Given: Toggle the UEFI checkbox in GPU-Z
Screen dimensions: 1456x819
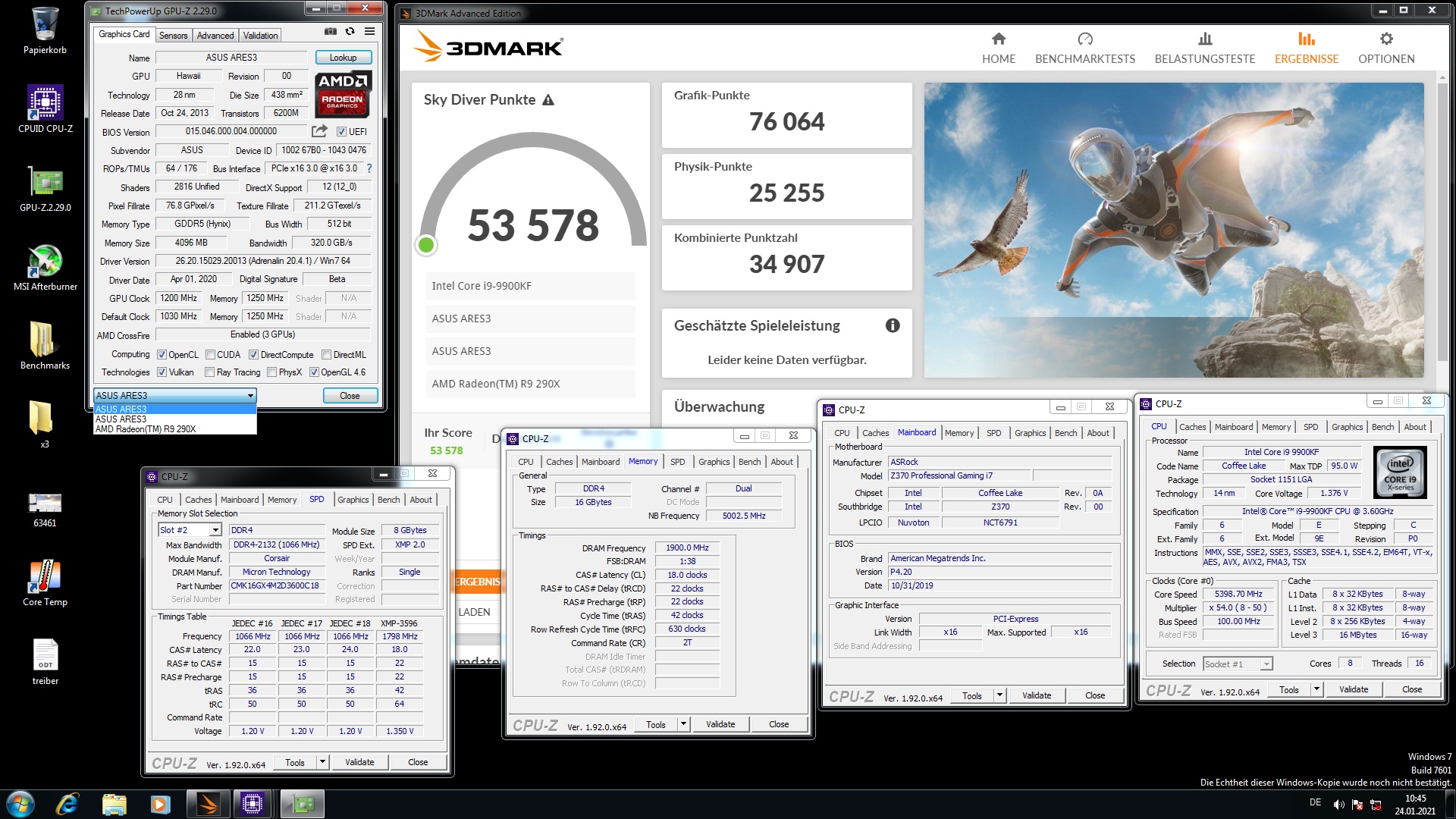Looking at the screenshot, I should coord(341,132).
